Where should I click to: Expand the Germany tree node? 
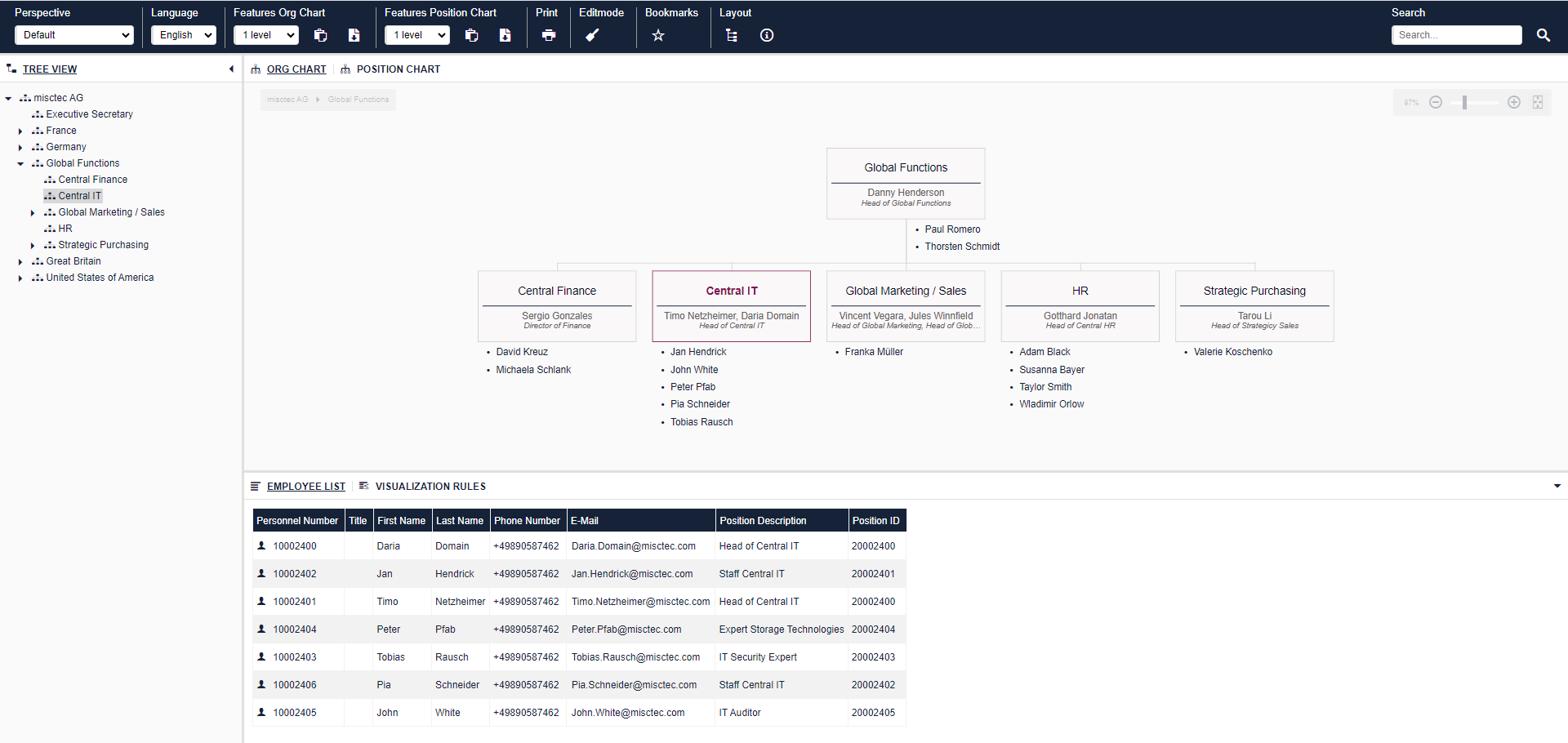(20, 148)
